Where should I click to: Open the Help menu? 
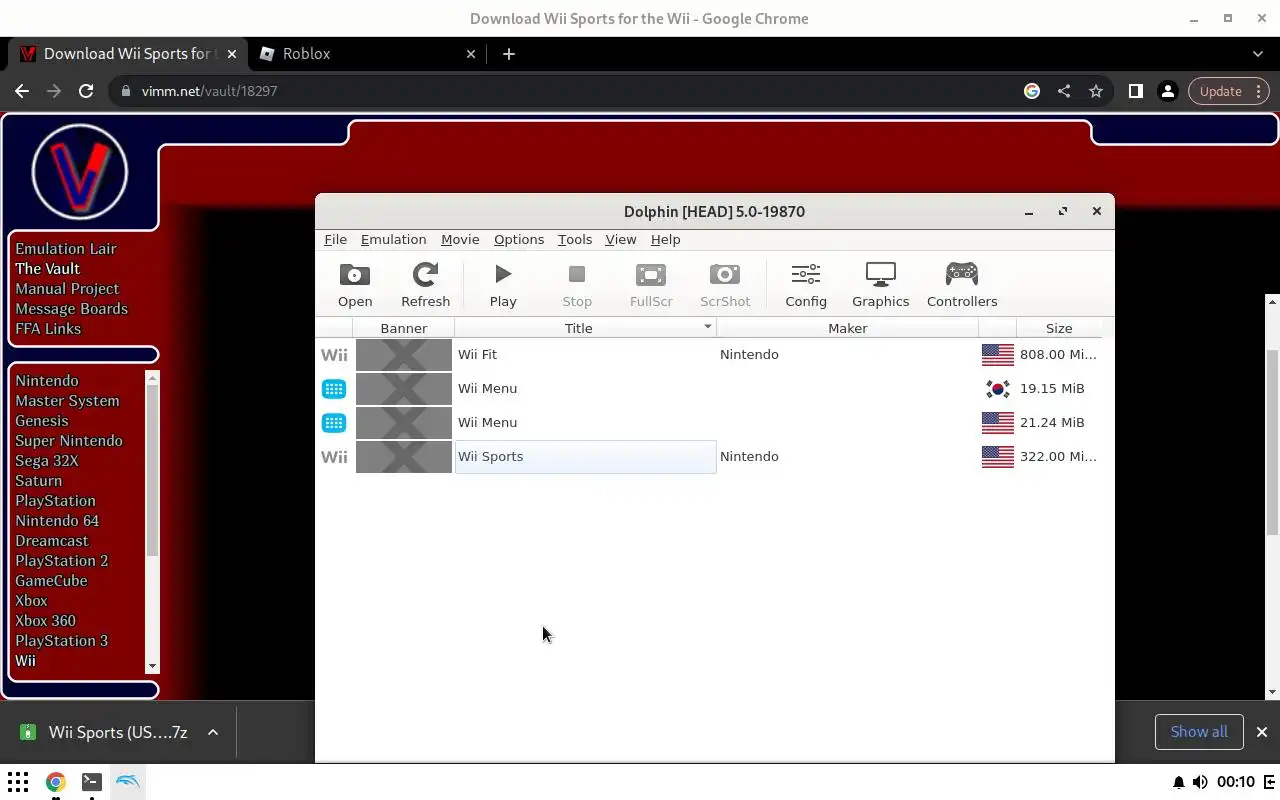pos(665,240)
